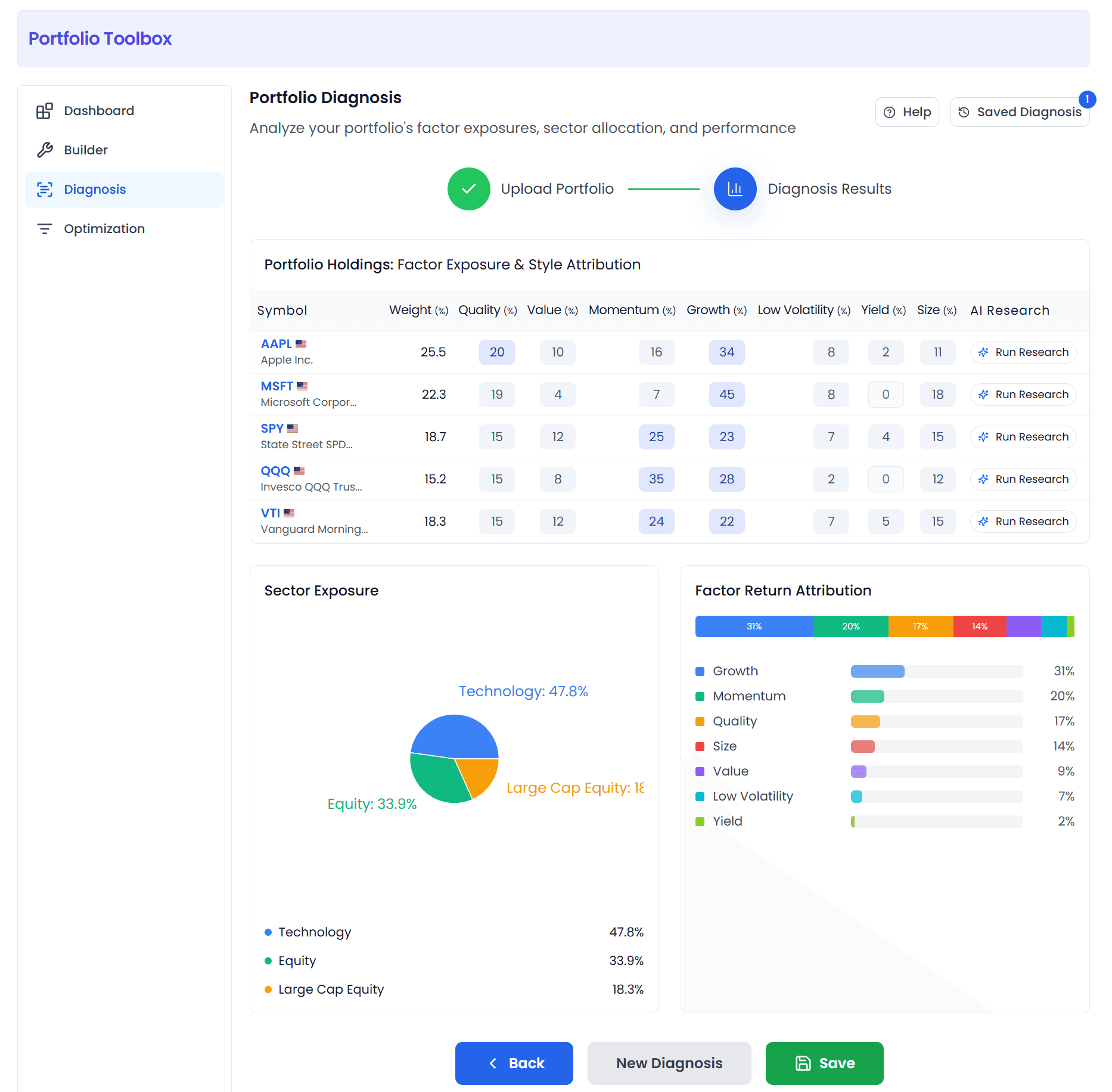This screenshot has height=1092, width=1112.
Task: Run Research for SPY
Action: (x=1023, y=437)
